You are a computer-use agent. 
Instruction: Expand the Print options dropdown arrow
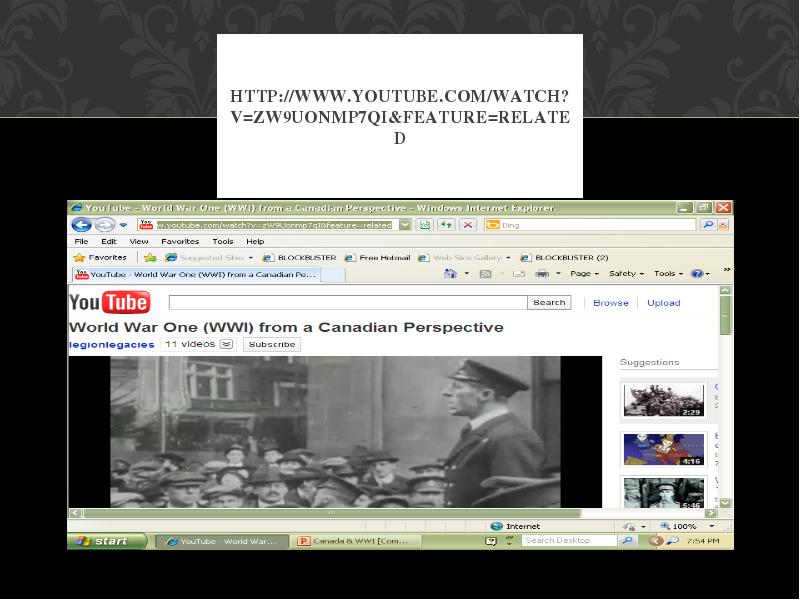coord(558,274)
